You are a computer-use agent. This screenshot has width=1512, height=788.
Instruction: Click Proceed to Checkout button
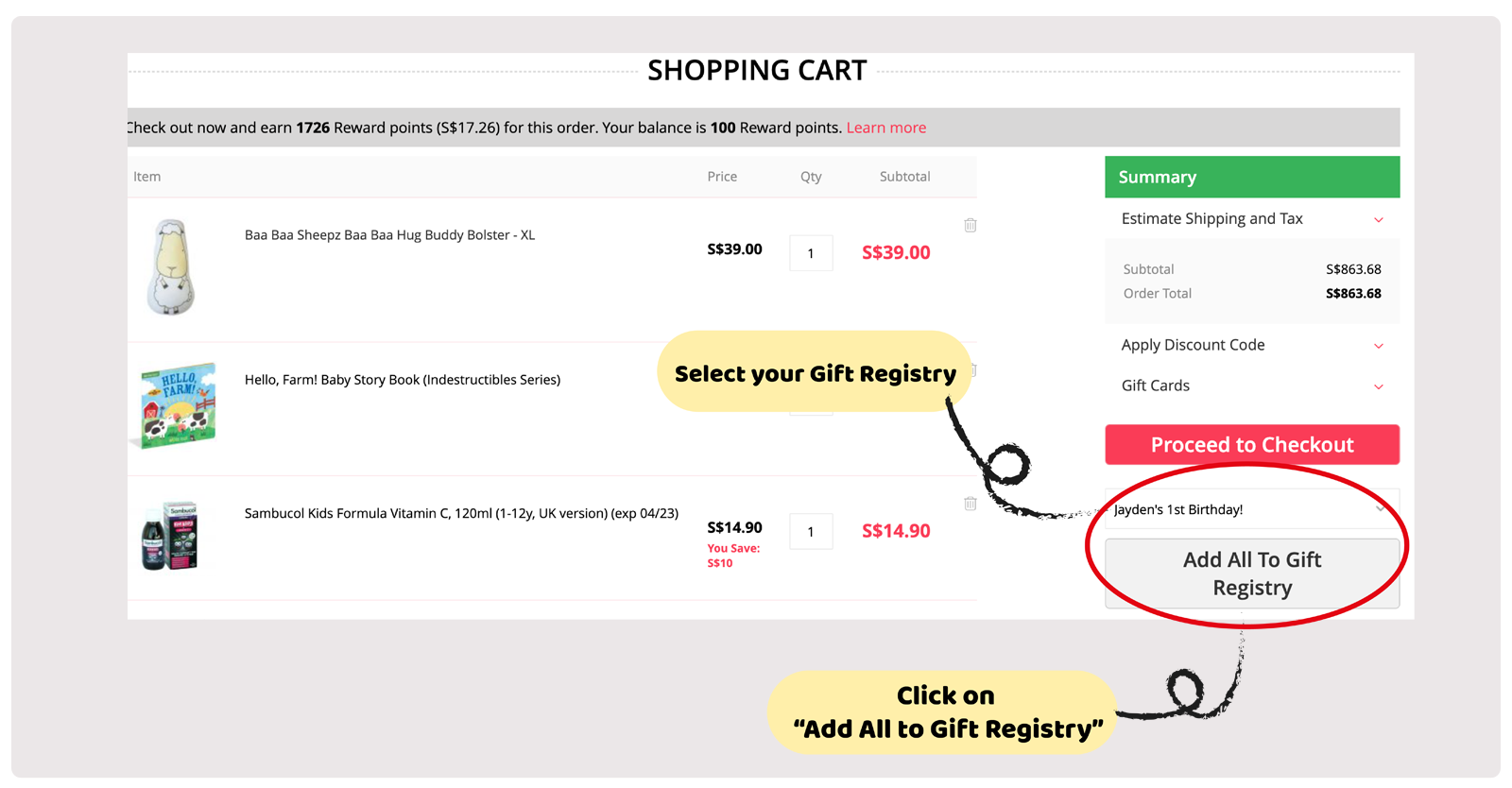click(x=1252, y=445)
